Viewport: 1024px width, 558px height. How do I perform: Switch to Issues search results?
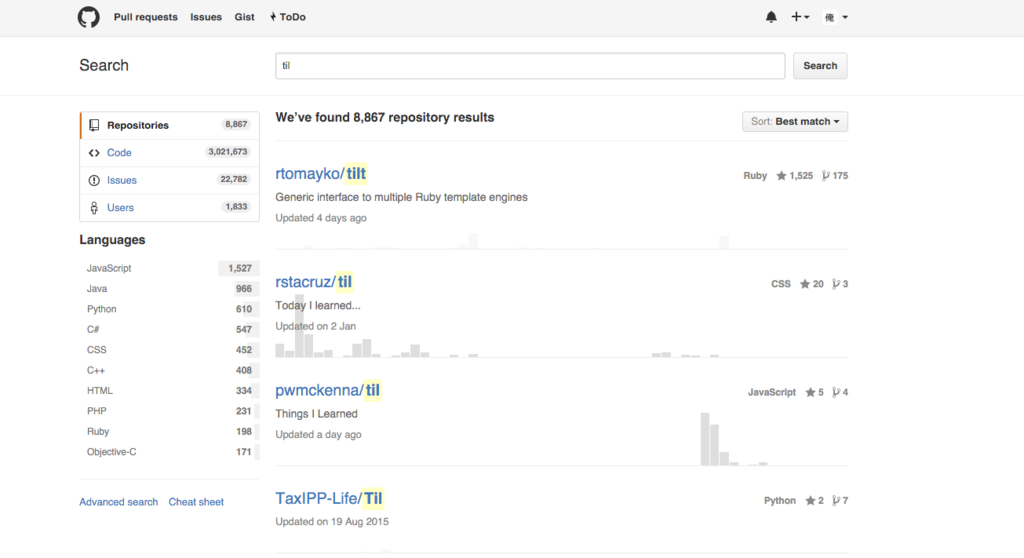pos(170,180)
